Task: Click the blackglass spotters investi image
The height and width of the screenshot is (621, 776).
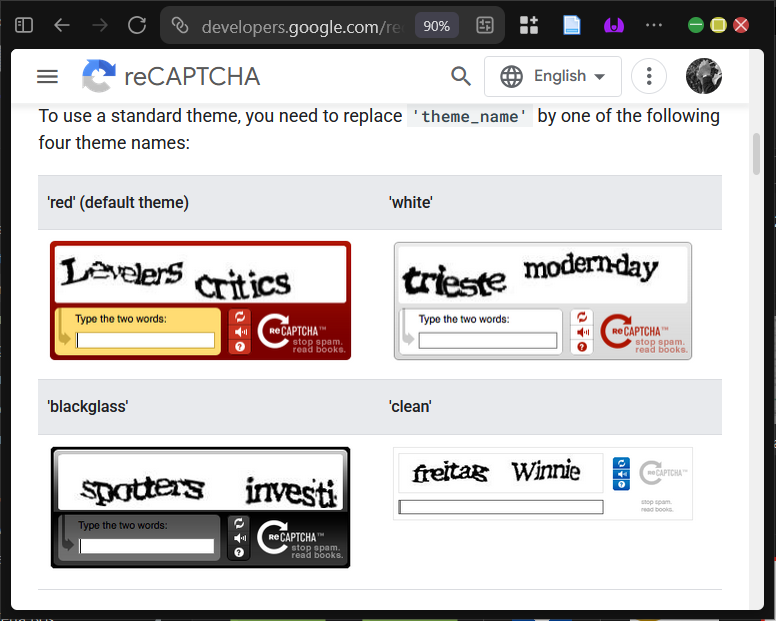Action: click(x=200, y=481)
